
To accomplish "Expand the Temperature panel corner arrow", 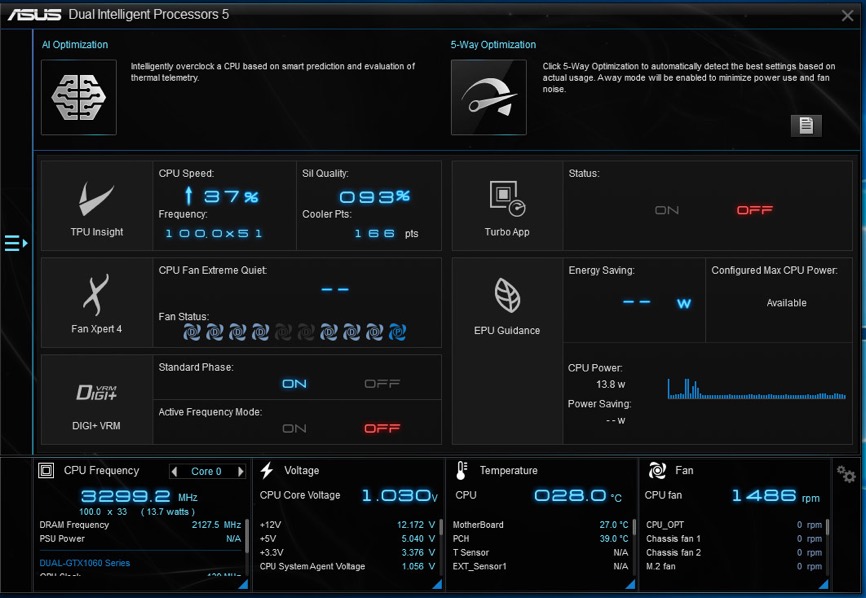I will pos(630,584).
